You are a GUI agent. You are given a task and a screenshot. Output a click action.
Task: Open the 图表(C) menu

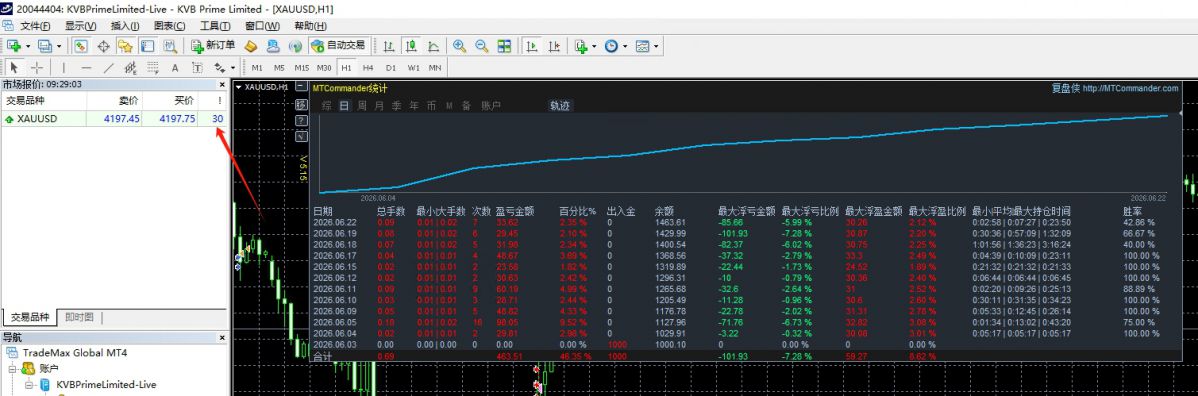click(x=169, y=26)
